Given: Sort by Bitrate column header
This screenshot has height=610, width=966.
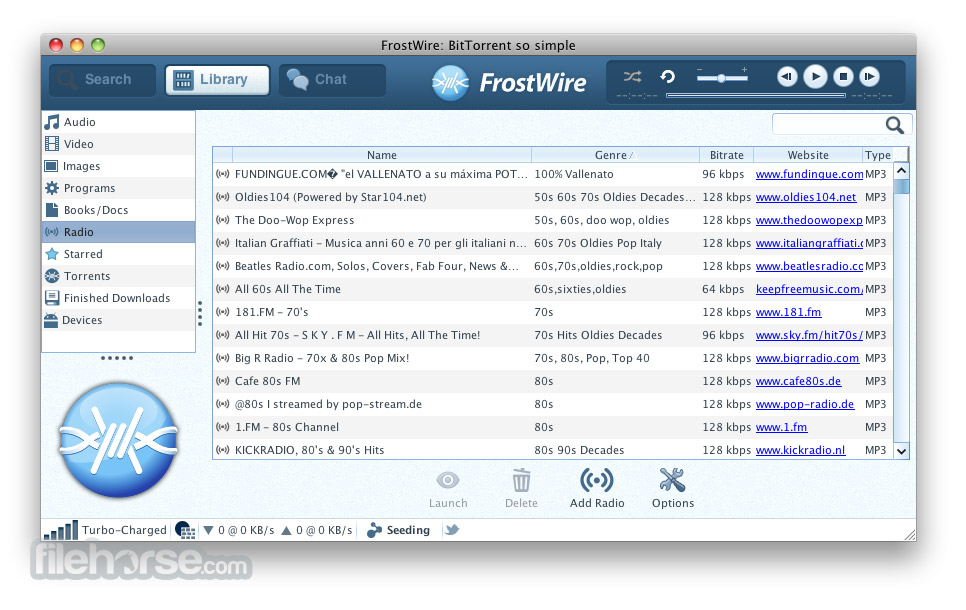Looking at the screenshot, I should pos(726,155).
